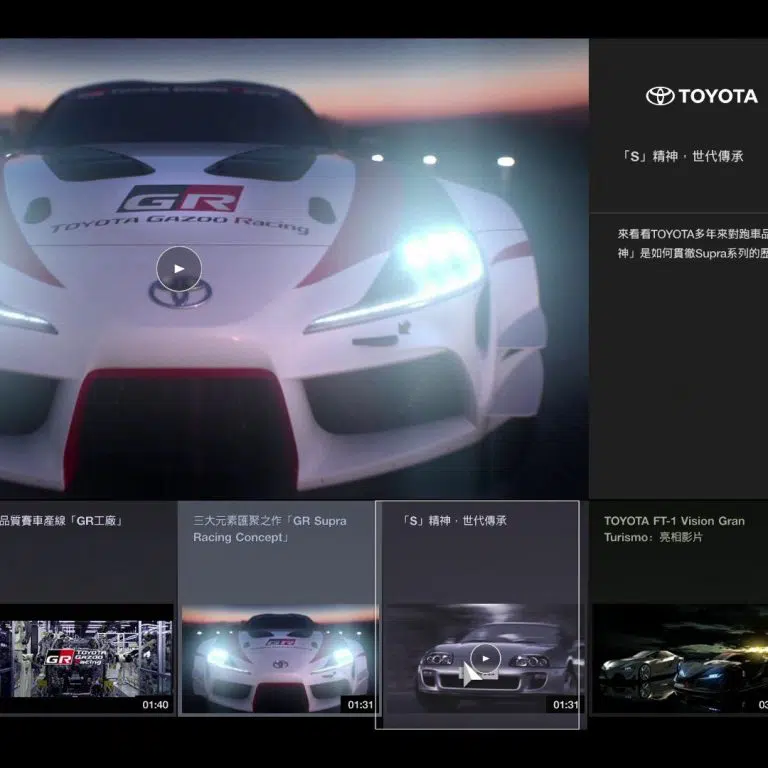Click the side panel heading 「S」精神，世代傳承
The width and height of the screenshot is (768, 768).
pos(683,157)
